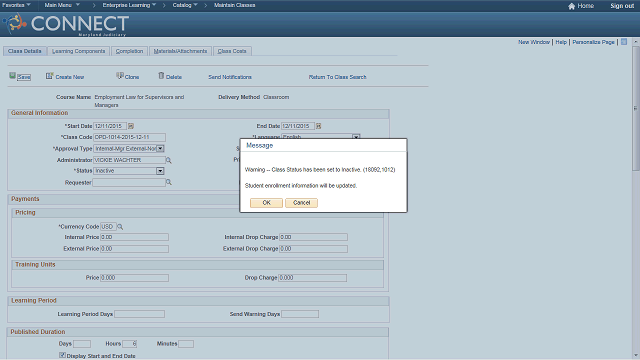Open the Help link
This screenshot has width=640, height=360.
[561, 42]
